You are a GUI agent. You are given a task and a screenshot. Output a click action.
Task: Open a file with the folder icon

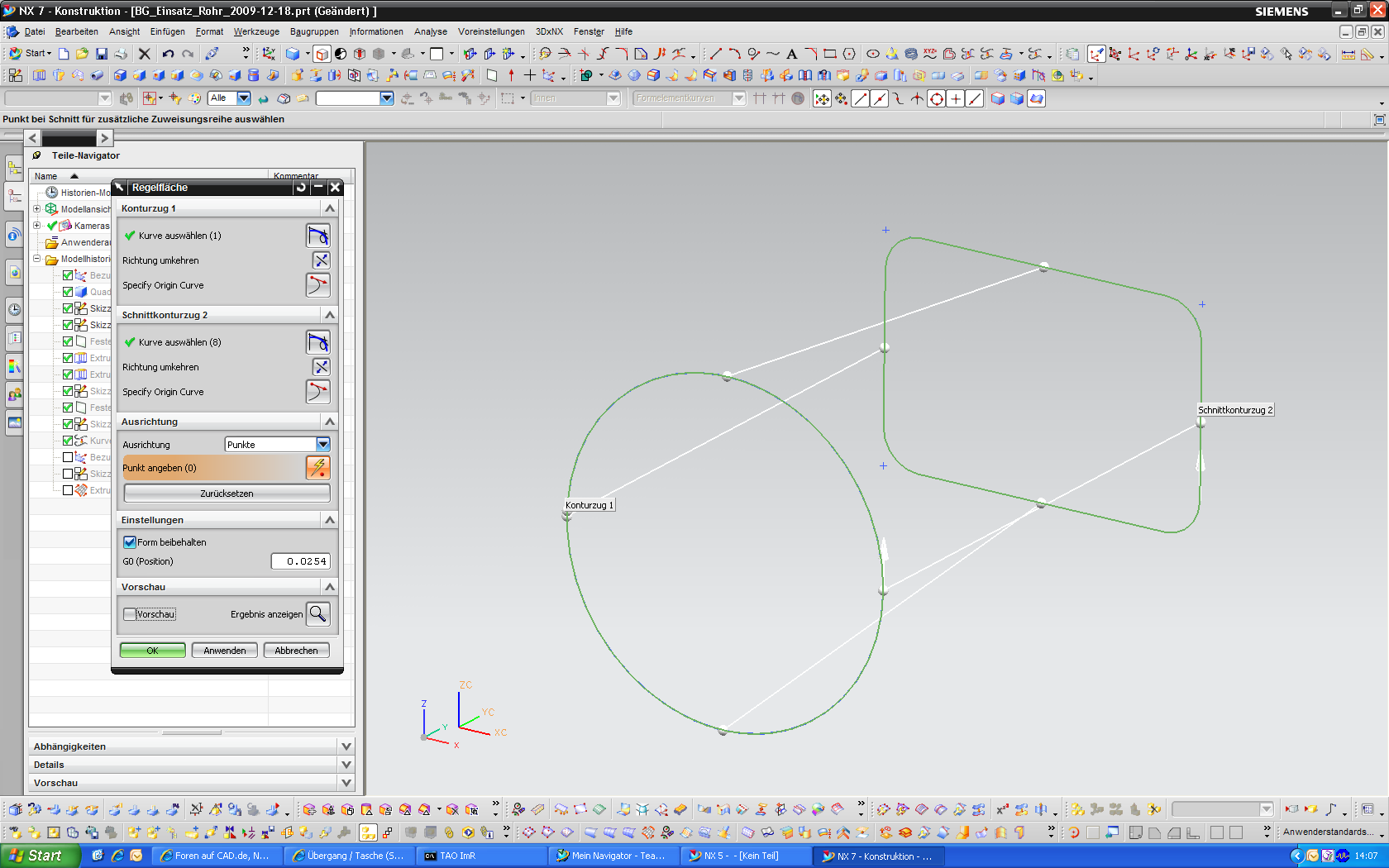pyautogui.click(x=82, y=54)
